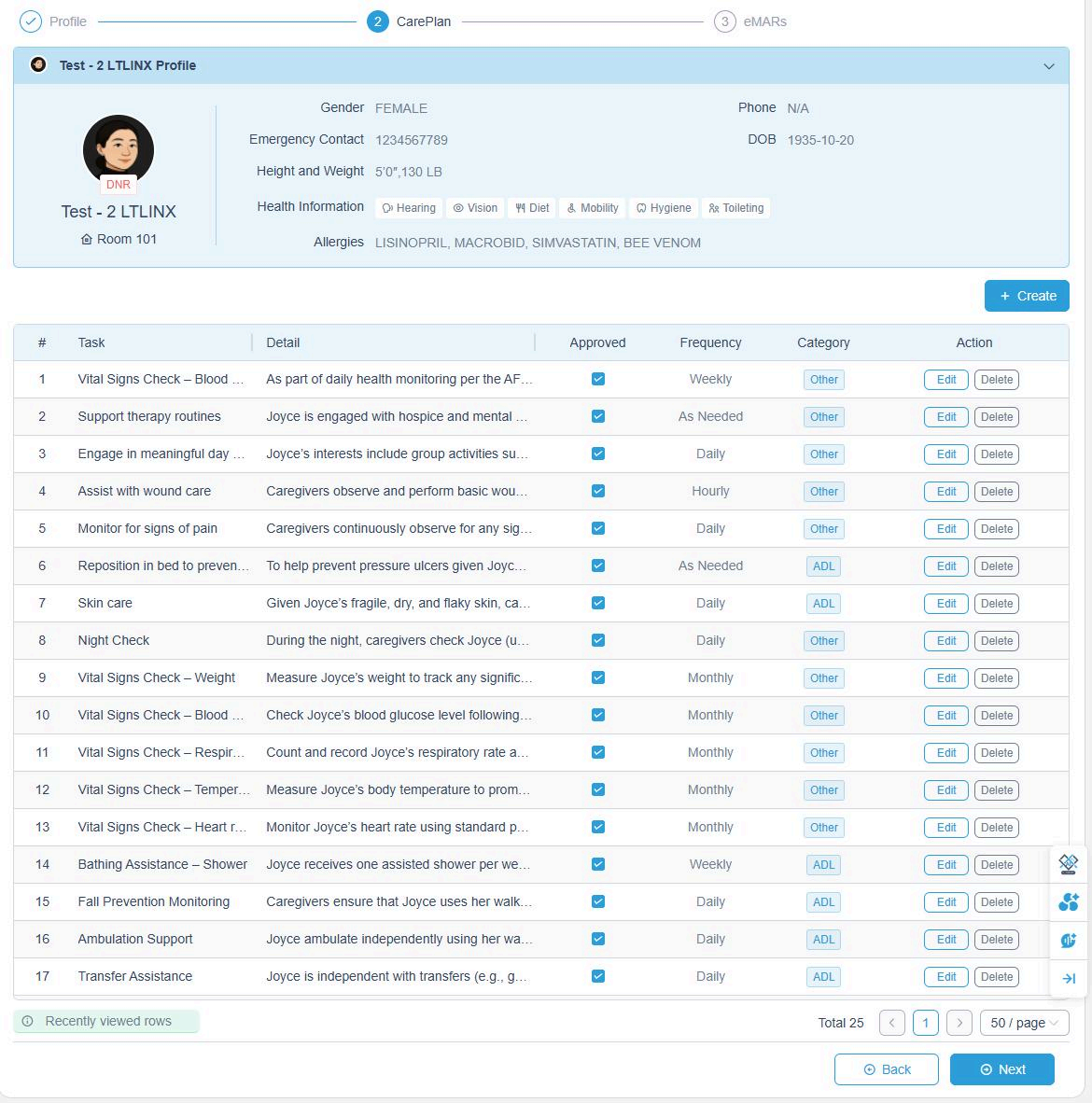Click the resident avatar photo
Screen dimensions: 1092x1103
[119, 148]
